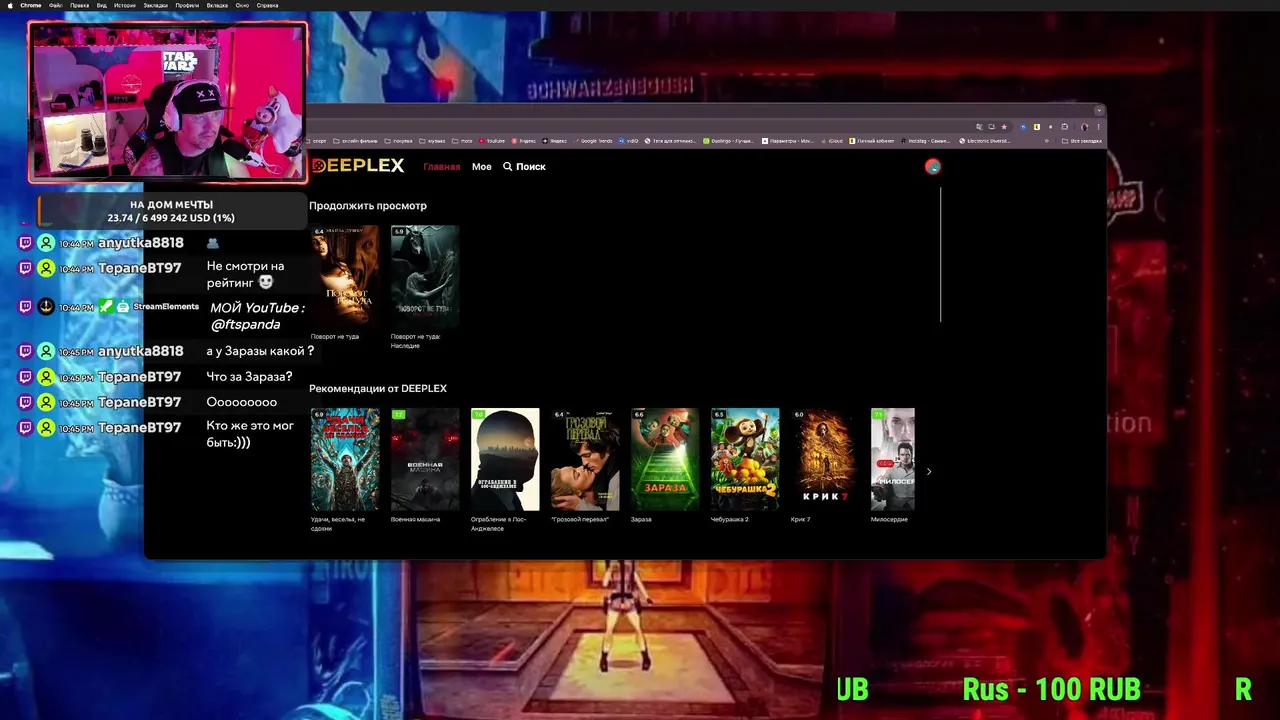Click the chat message Что за Зараза?
Image resolution: width=1280 pixels, height=720 pixels.
249,377
